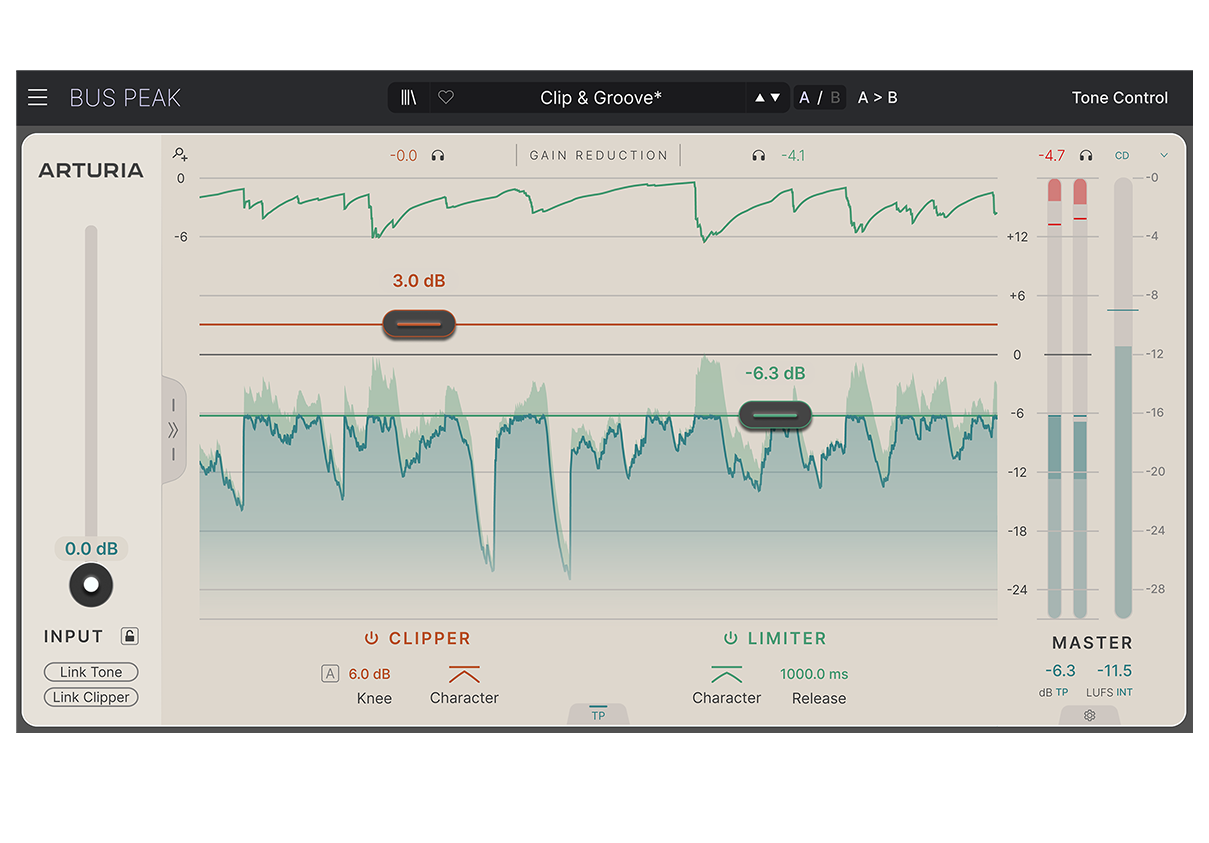The image size is (1209, 843).
Task: Toggle the Limiter power button
Action: click(730, 638)
